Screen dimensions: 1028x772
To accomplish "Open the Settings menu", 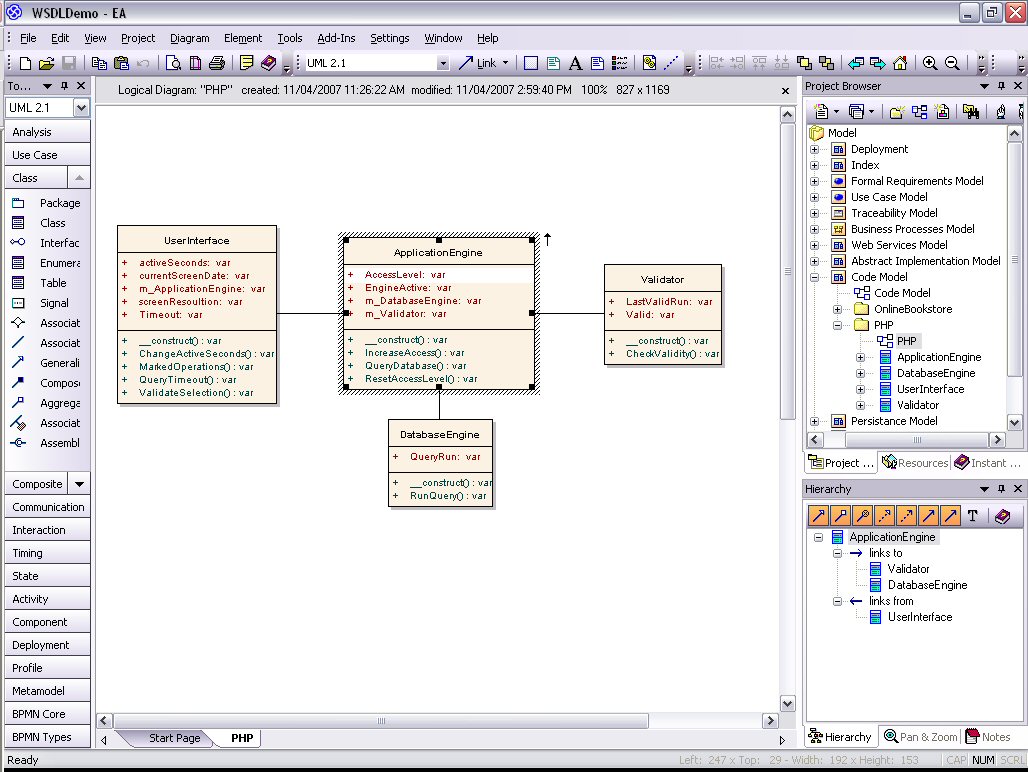I will click(389, 38).
